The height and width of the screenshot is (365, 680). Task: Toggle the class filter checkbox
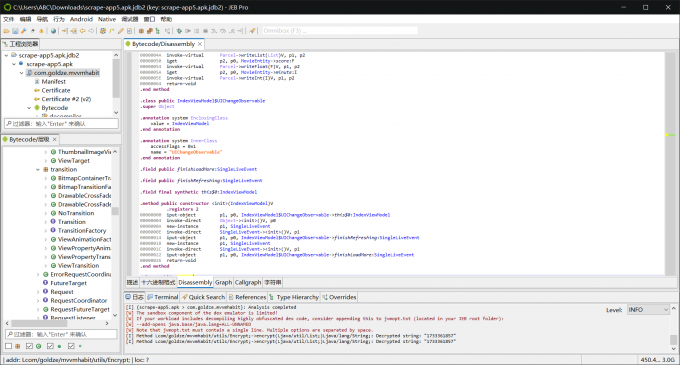click(x=29, y=346)
